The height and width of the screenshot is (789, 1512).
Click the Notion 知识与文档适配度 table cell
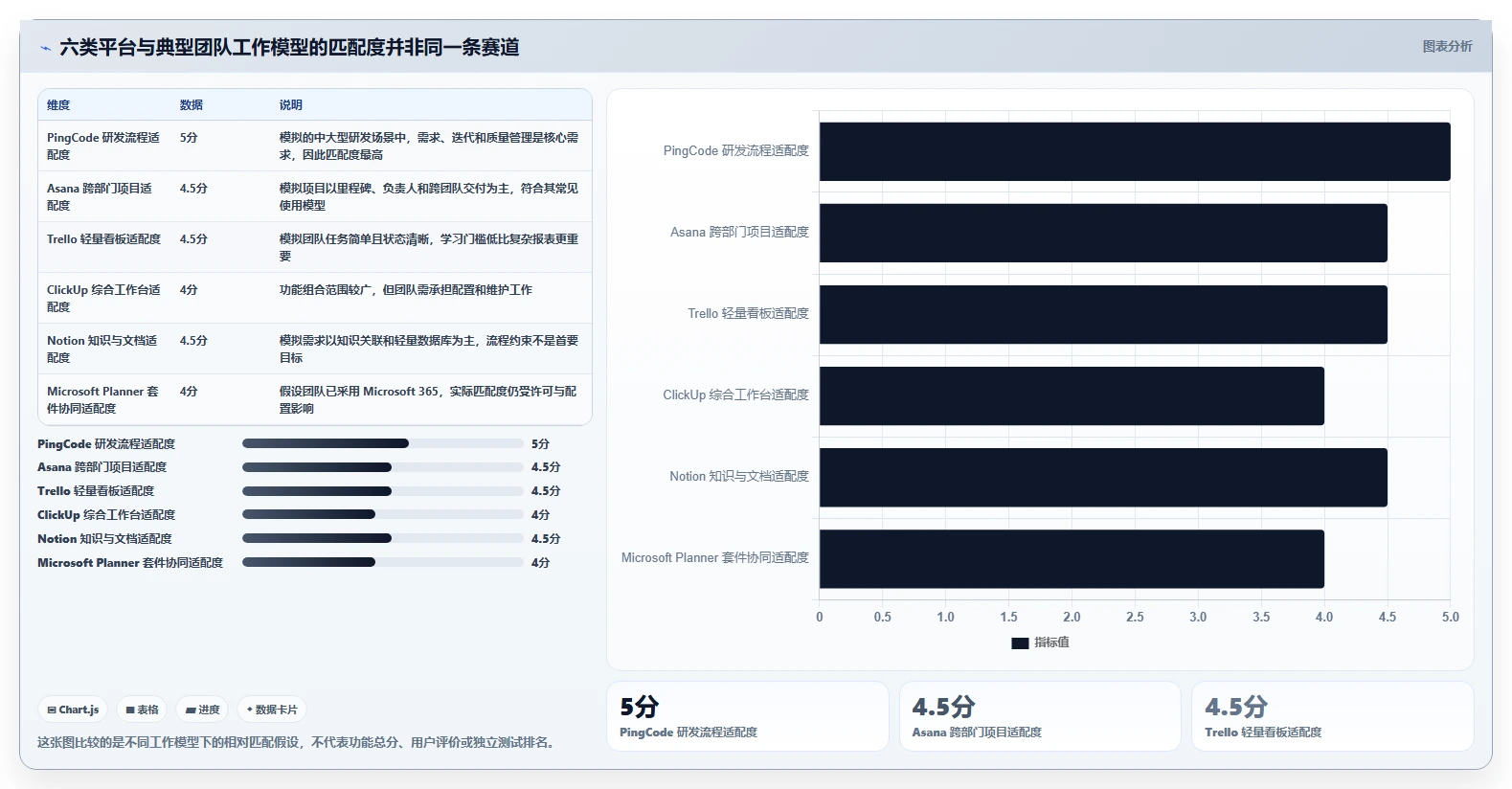(x=104, y=349)
